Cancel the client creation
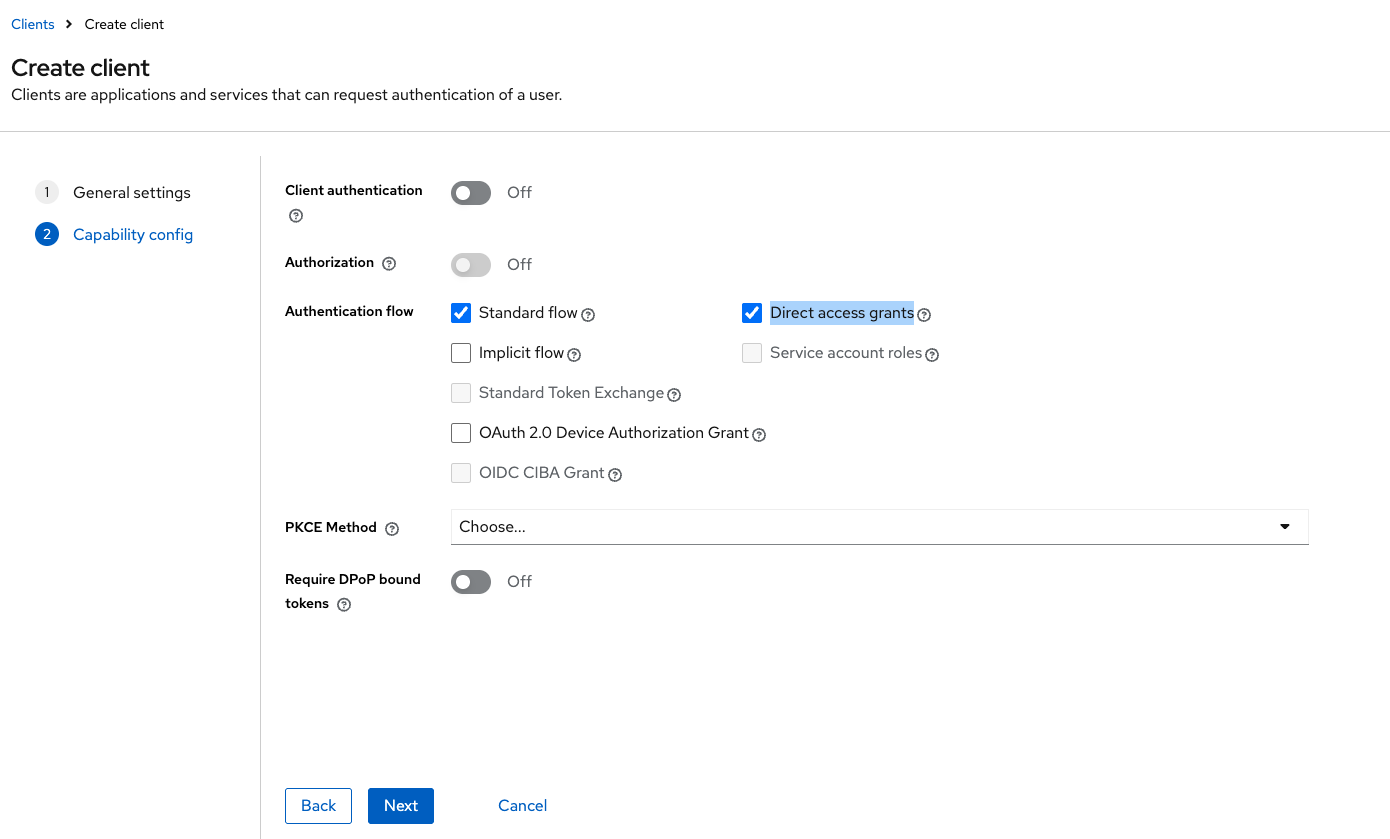Image resolution: width=1390 pixels, height=839 pixels. point(521,805)
